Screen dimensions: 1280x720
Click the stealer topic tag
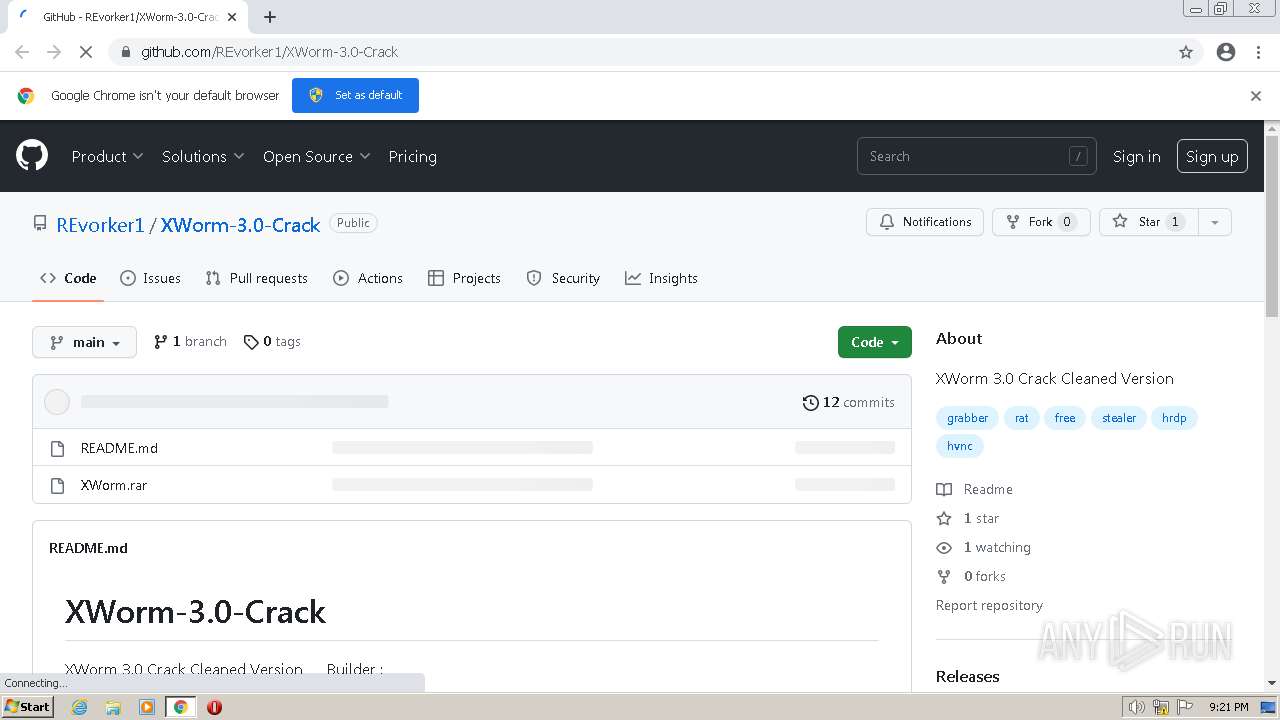1119,418
